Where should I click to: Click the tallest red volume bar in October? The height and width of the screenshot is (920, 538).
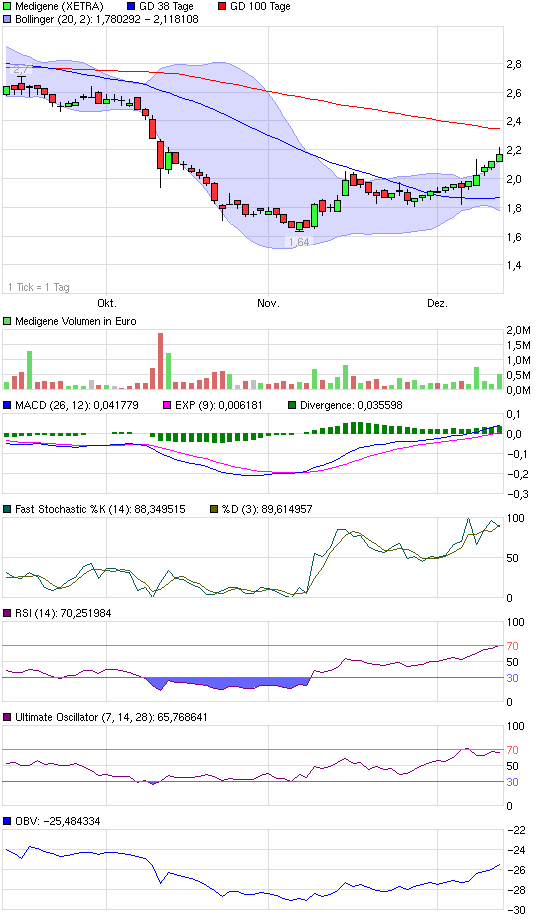tap(161, 361)
